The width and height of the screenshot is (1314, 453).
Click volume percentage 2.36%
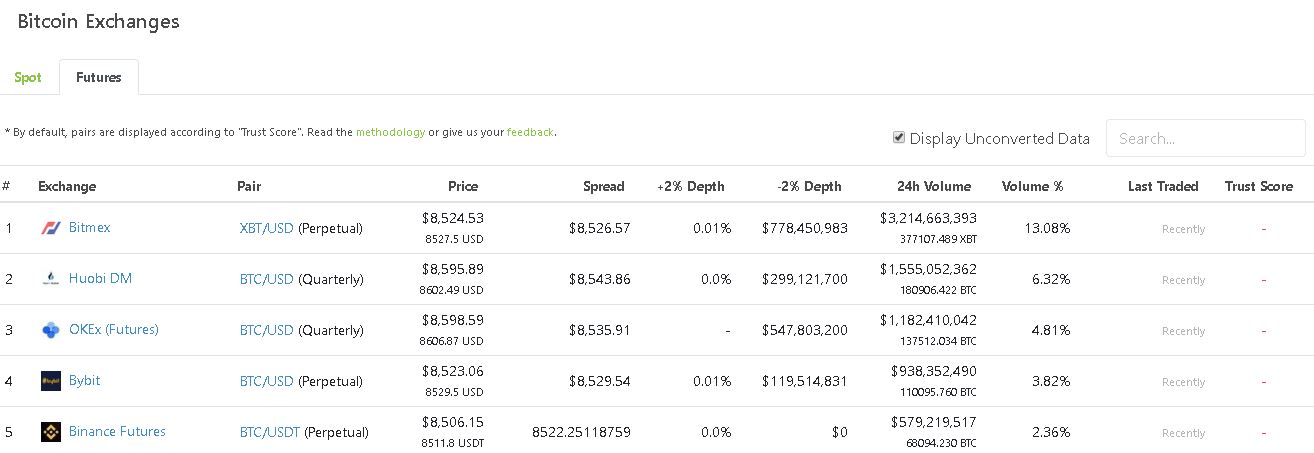[x=1051, y=432]
